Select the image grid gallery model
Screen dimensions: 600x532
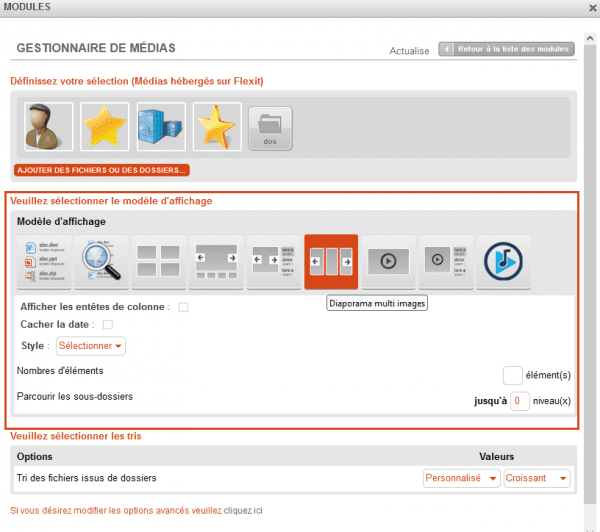[x=158, y=262]
